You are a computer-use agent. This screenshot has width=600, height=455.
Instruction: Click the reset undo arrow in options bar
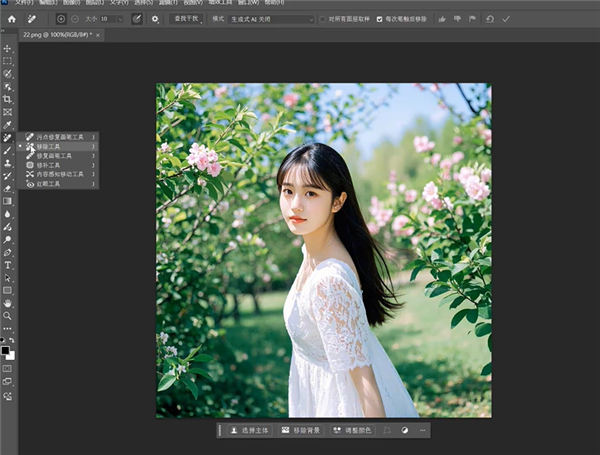[x=490, y=19]
